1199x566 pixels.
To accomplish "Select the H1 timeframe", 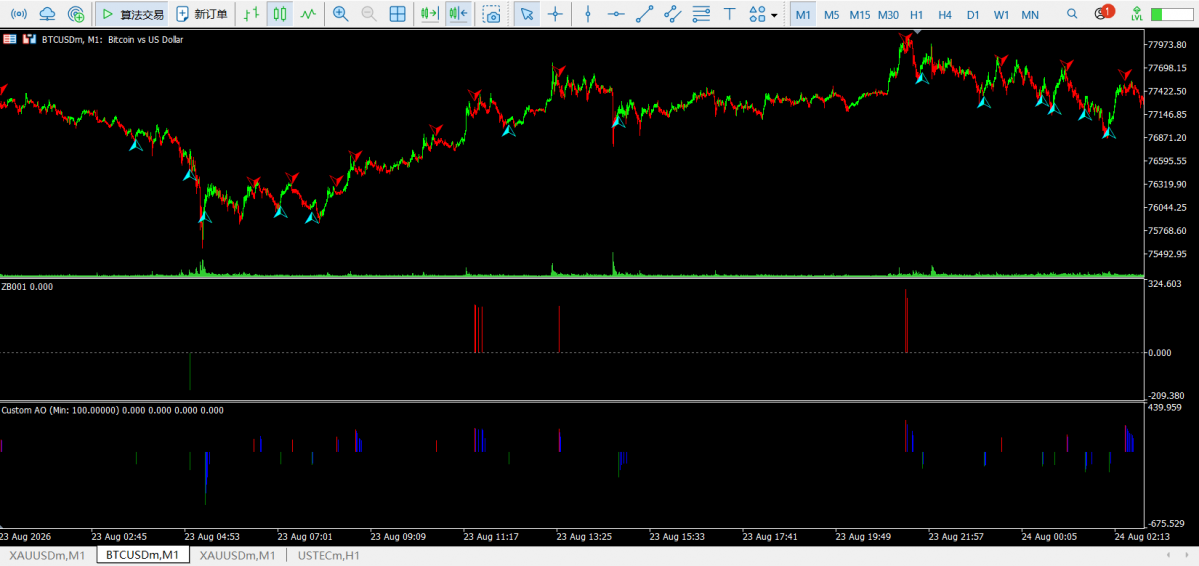I will 917,14.
